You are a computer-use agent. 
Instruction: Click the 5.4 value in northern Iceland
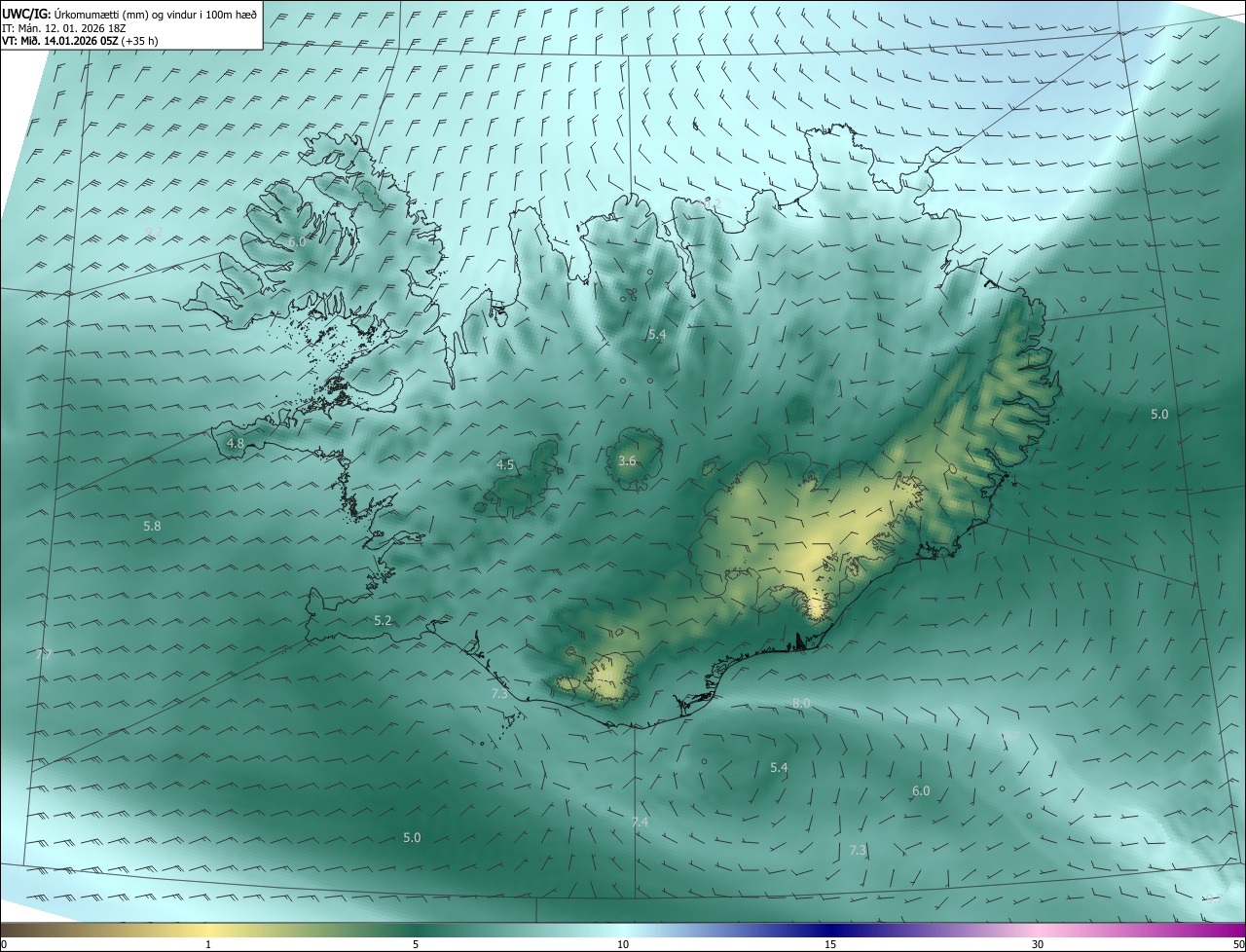(657, 334)
